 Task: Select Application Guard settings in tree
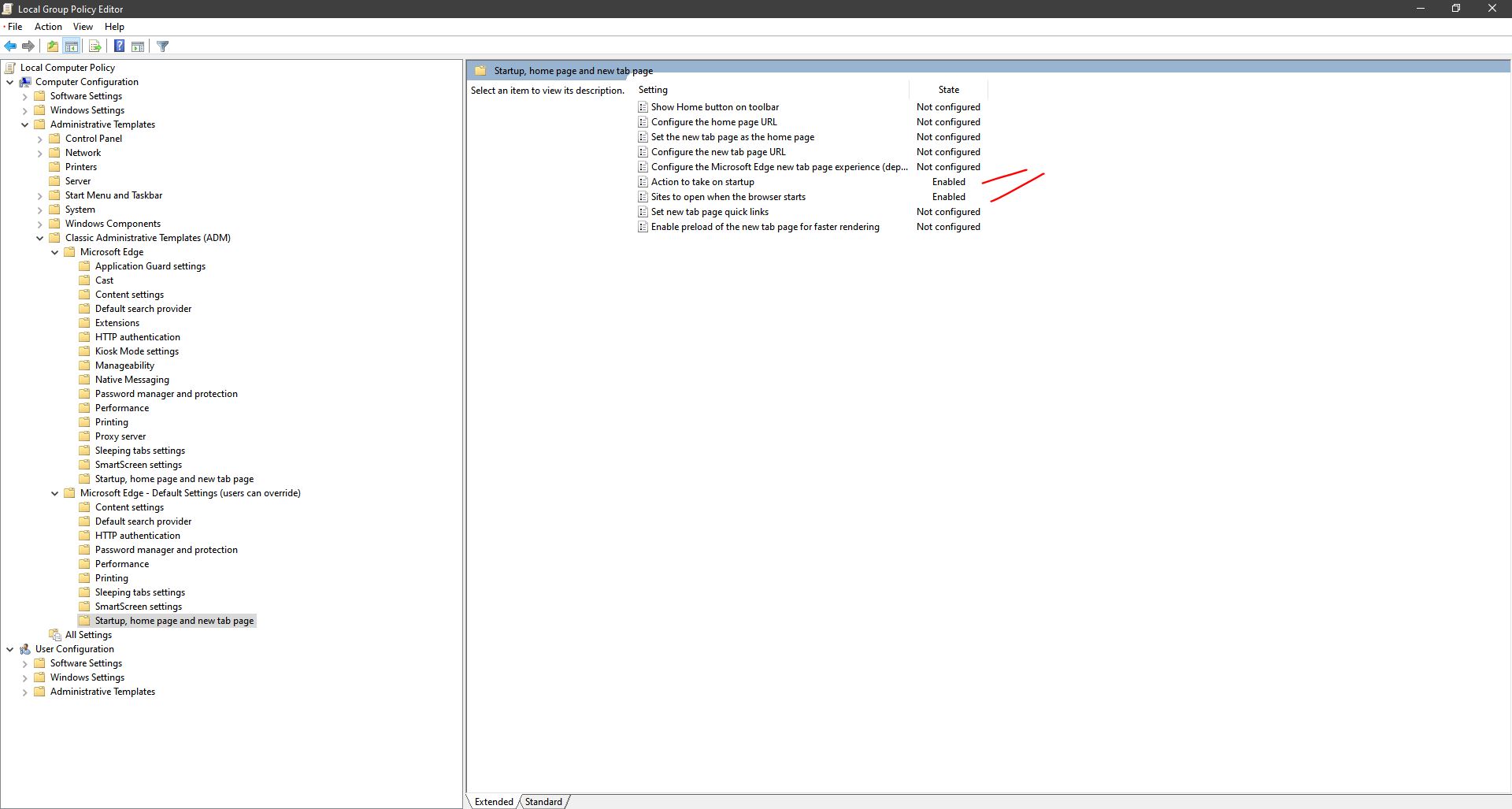[150, 266]
